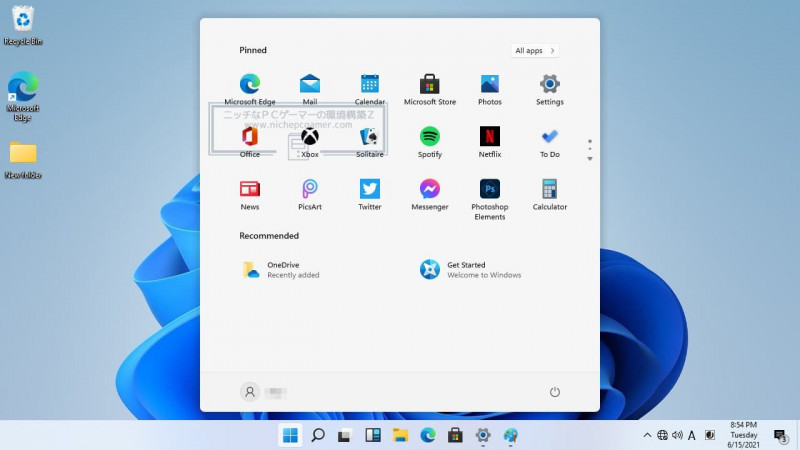This screenshot has height=450, width=800.
Task: Open the To Do app
Action: click(x=549, y=142)
